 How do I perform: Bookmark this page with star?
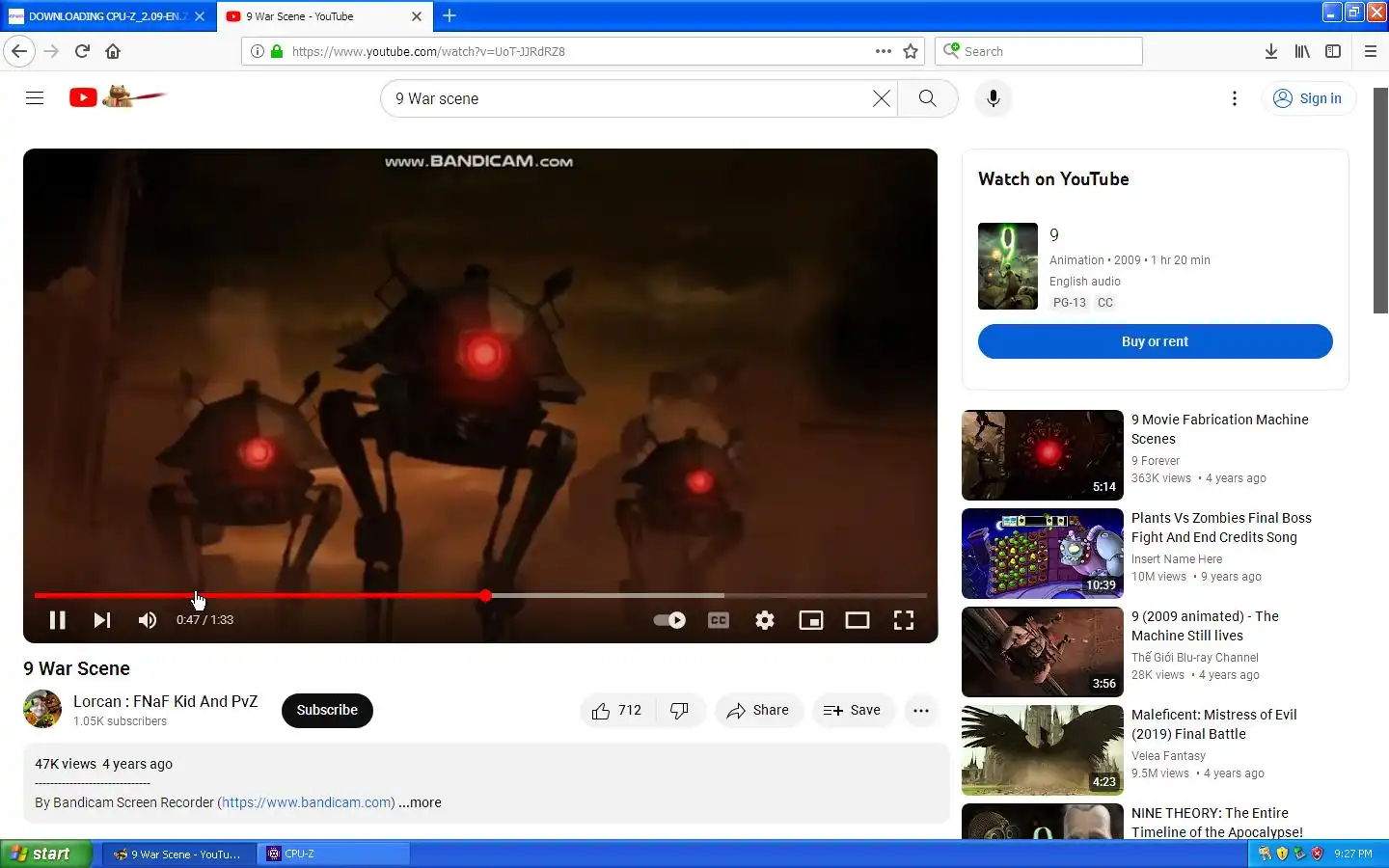tap(910, 51)
